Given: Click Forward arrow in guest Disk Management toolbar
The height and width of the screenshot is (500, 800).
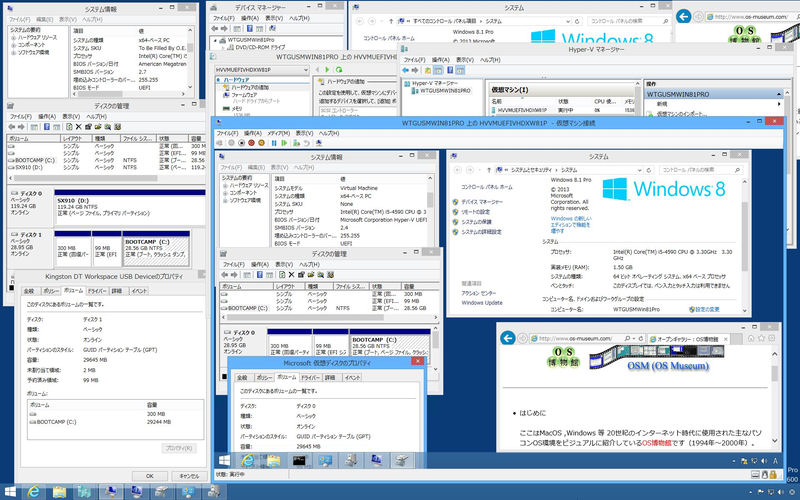Looking at the screenshot, I should coord(234,274).
